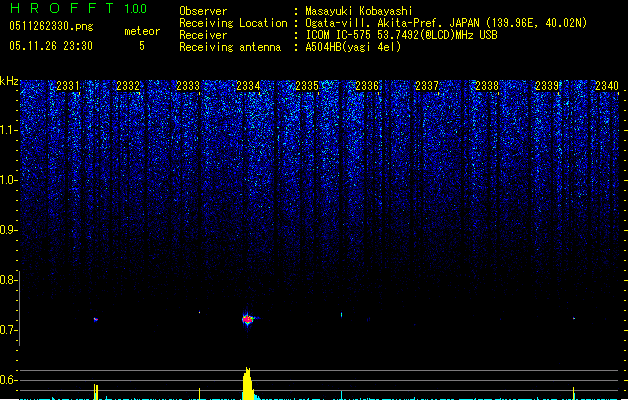
Task: Click the faint echo spot near 2331
Action: pyautogui.click(x=96, y=319)
